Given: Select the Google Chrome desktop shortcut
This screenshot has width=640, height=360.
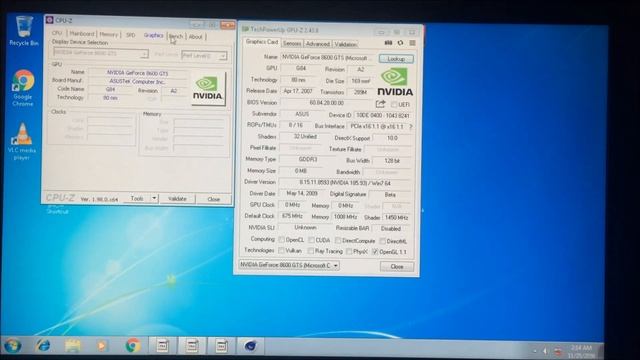Looking at the screenshot, I should click(23, 87).
